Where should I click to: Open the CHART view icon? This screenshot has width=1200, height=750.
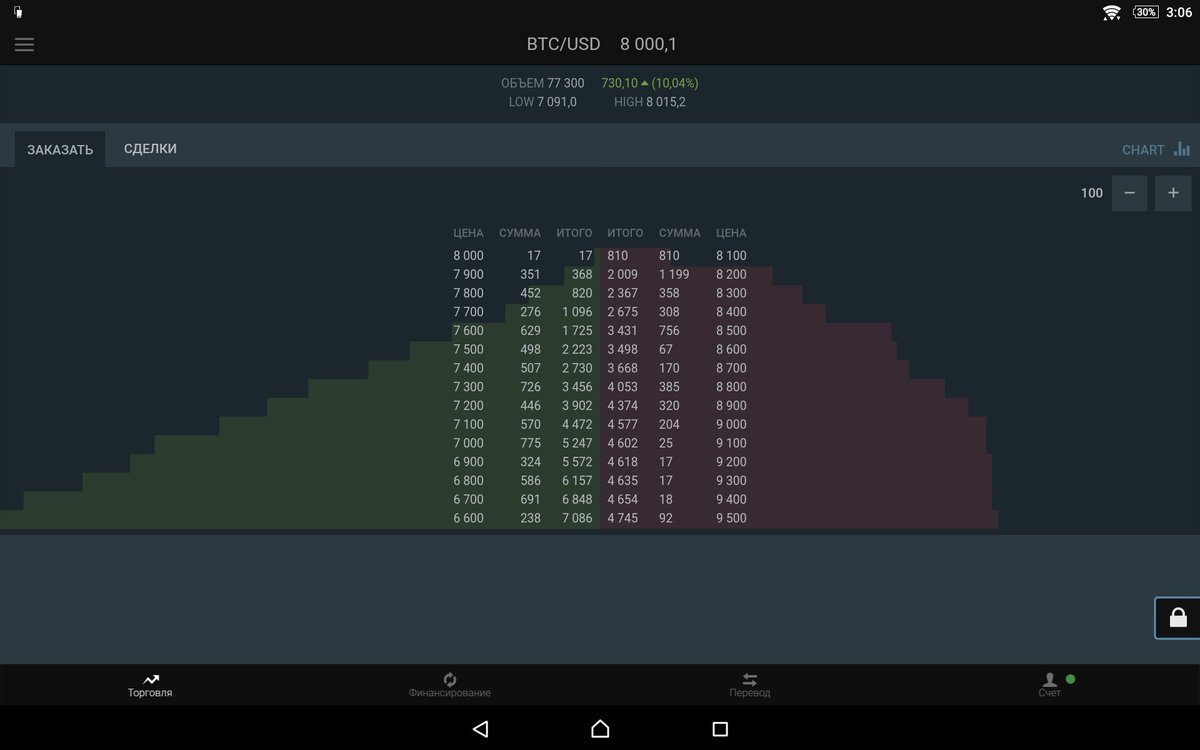pyautogui.click(x=1182, y=149)
